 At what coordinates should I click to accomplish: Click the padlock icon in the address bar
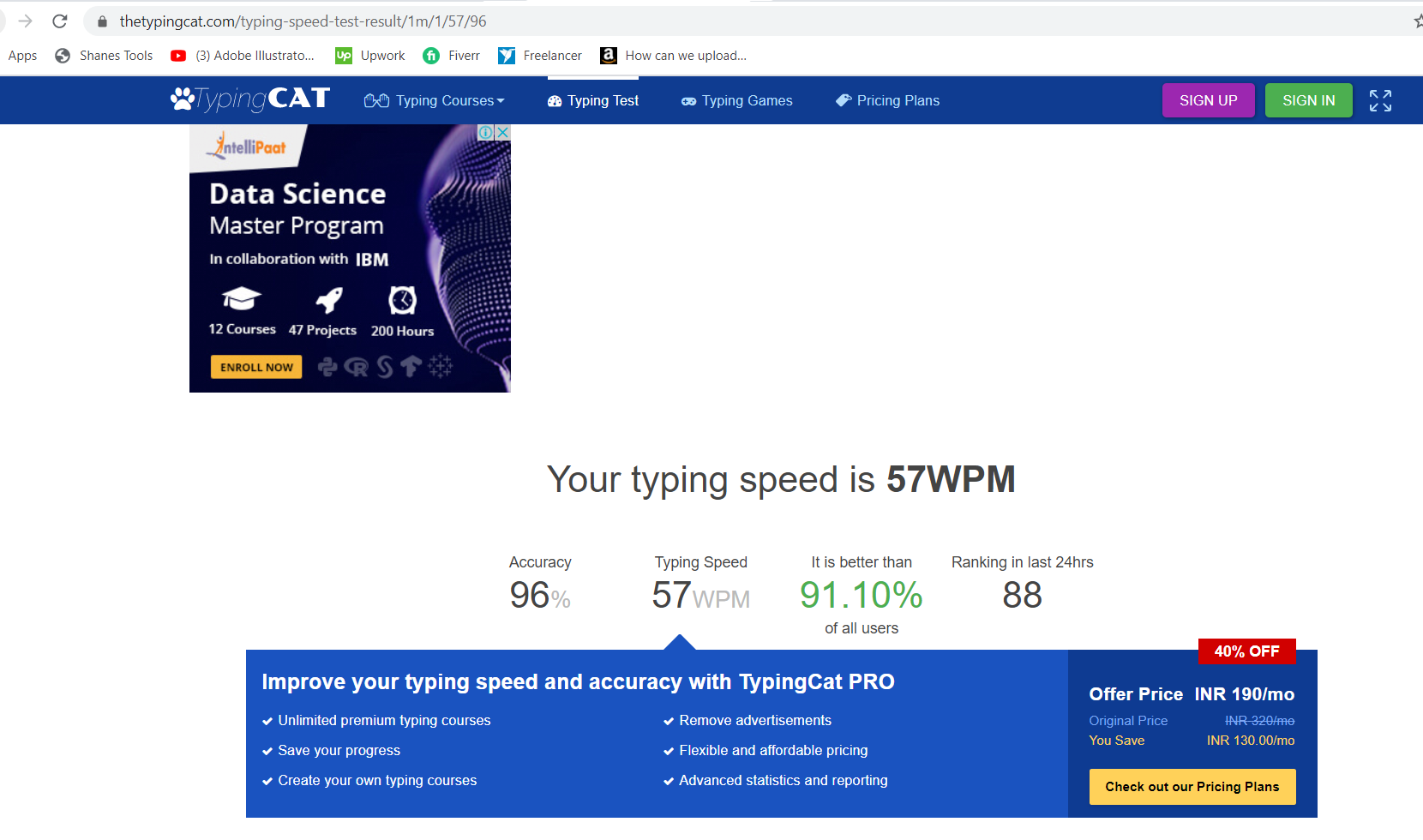(101, 21)
